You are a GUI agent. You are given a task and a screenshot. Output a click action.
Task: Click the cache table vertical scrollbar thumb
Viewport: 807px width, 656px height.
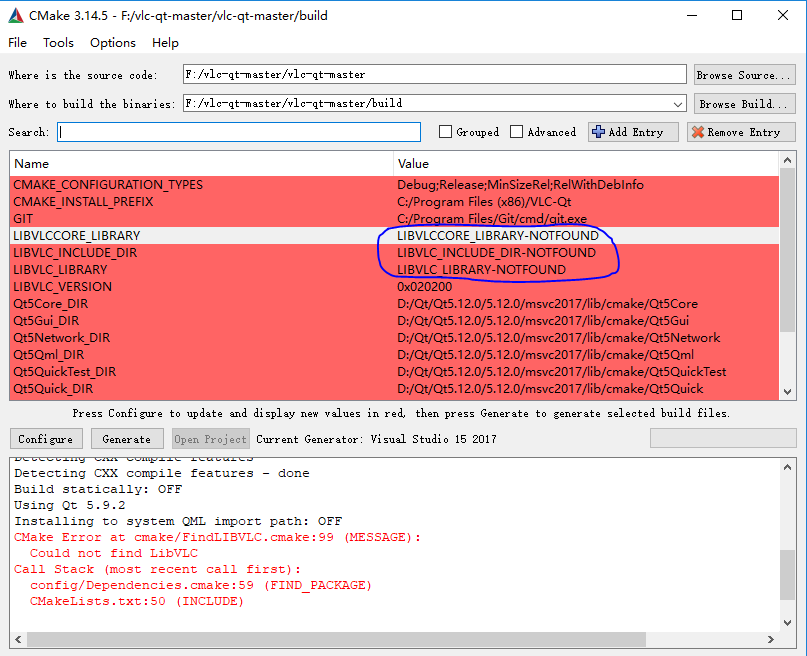tap(787, 250)
